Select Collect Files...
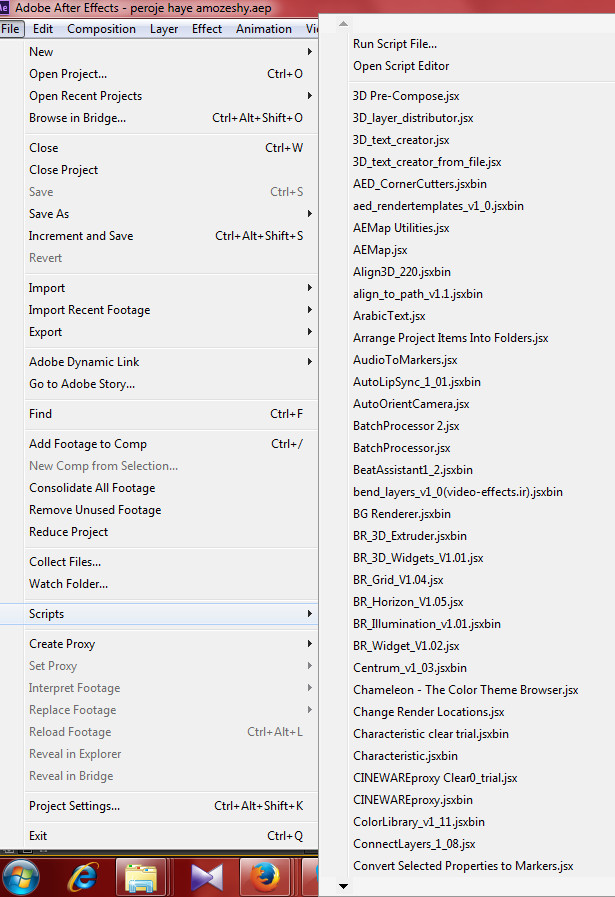 pyautogui.click(x=170, y=562)
